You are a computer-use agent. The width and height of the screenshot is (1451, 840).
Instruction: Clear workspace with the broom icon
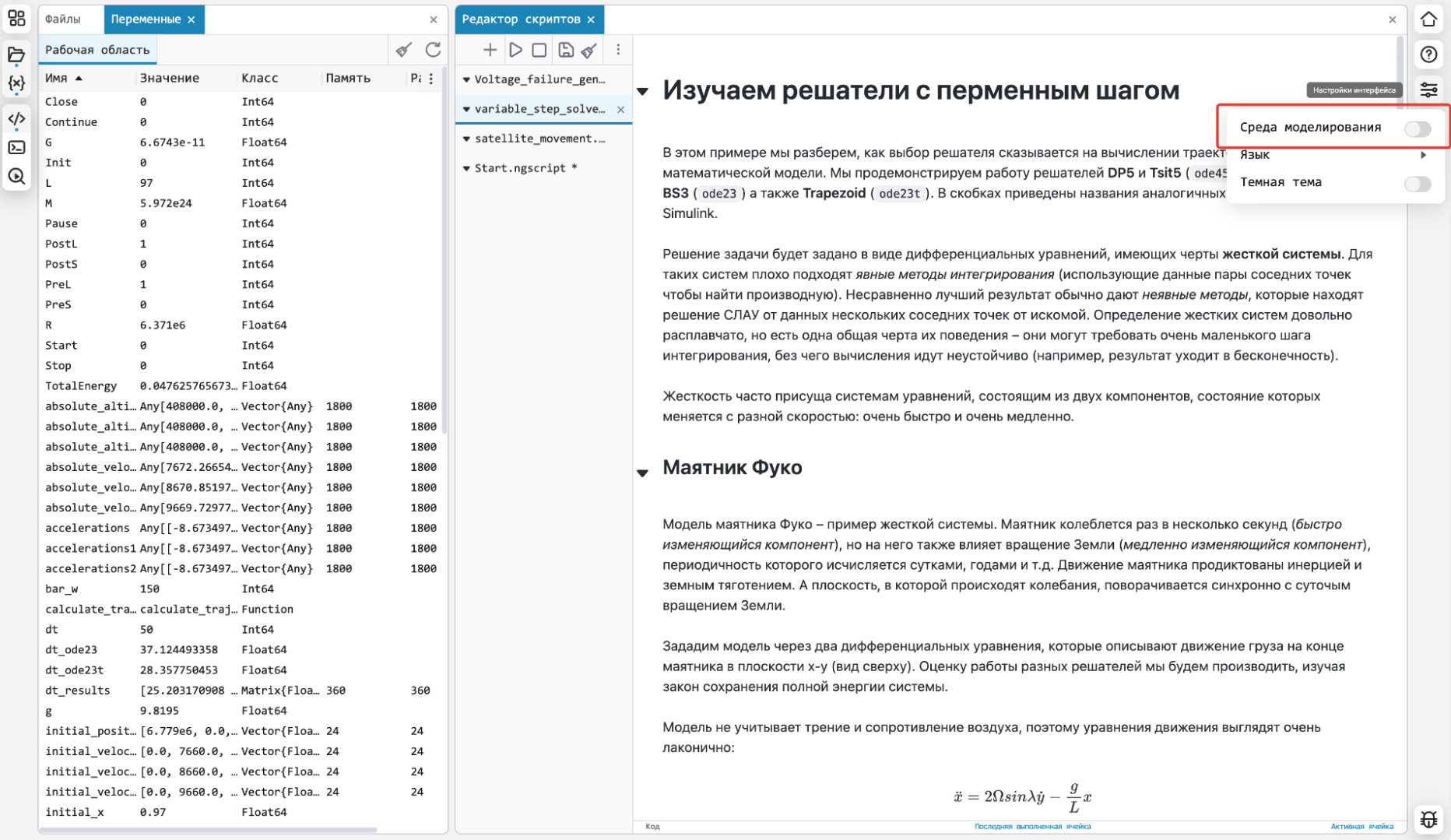(x=403, y=50)
